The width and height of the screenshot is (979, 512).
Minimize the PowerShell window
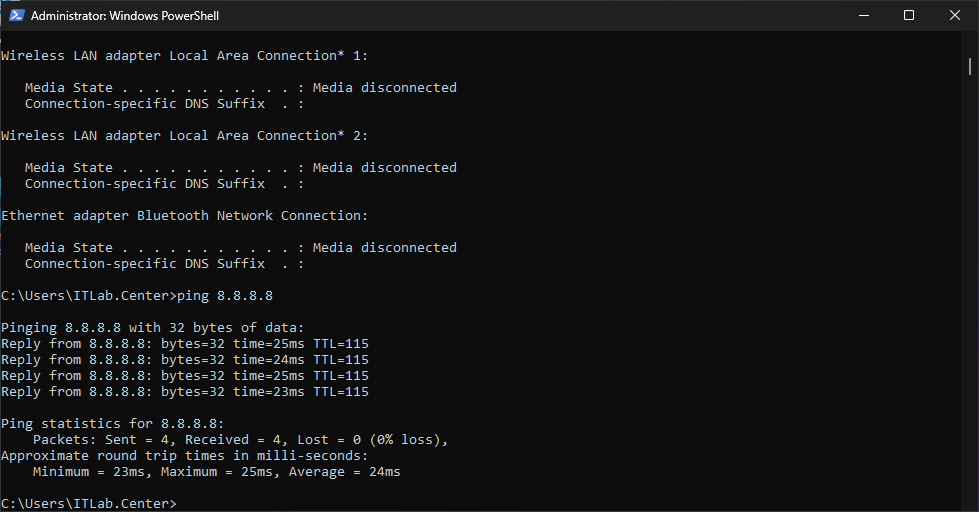(x=863, y=15)
